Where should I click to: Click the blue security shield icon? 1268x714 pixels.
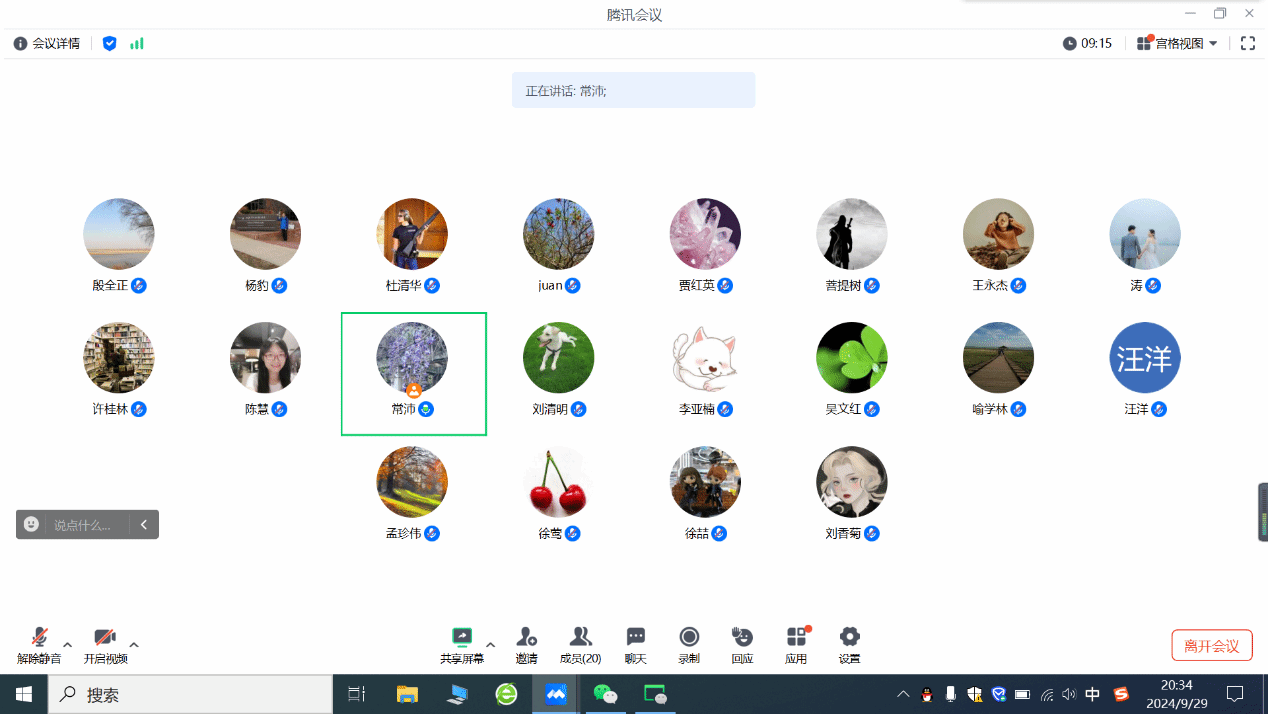[110, 44]
